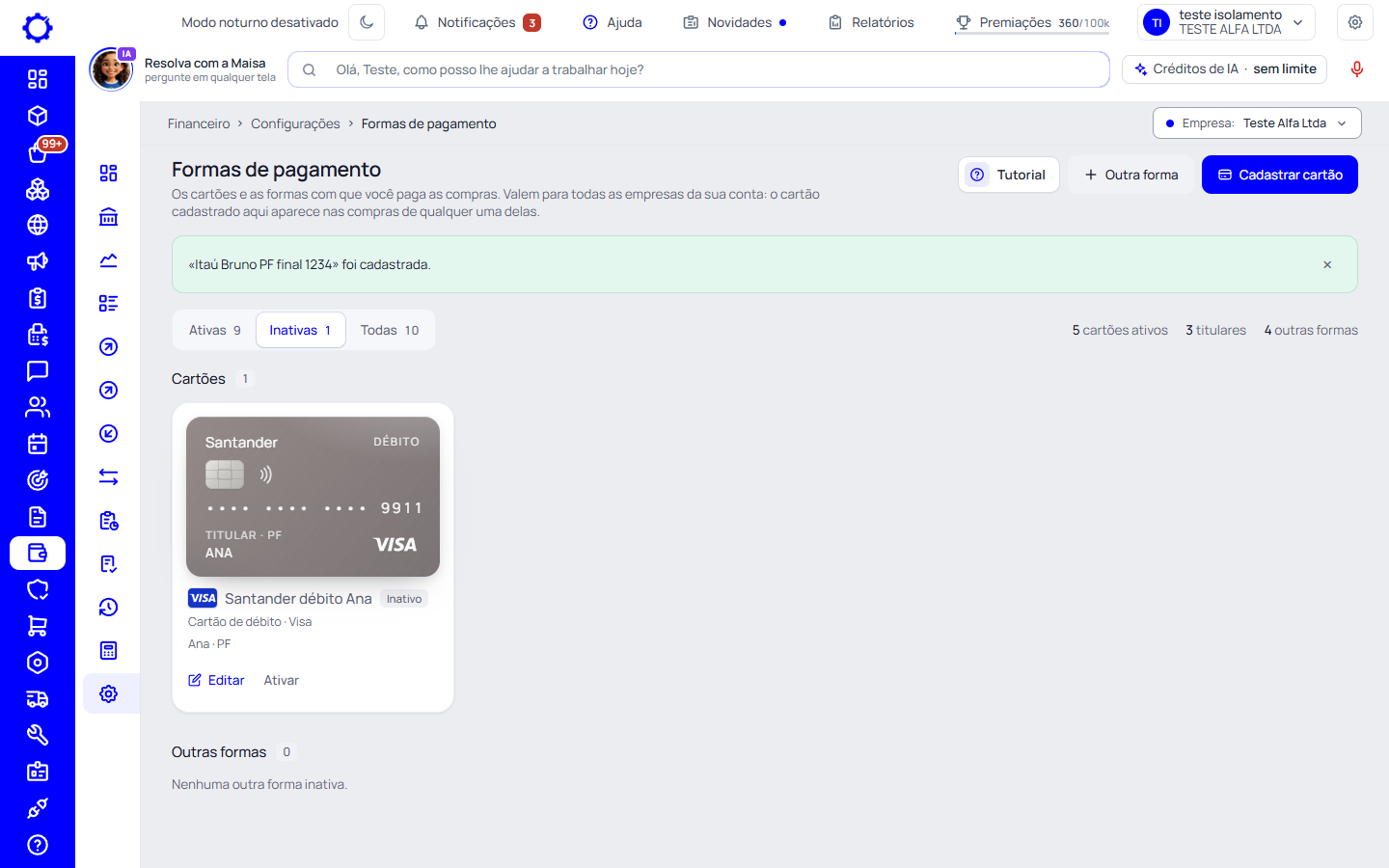Open the Notificações menu
The width and height of the screenshot is (1389, 868).
[x=477, y=22]
